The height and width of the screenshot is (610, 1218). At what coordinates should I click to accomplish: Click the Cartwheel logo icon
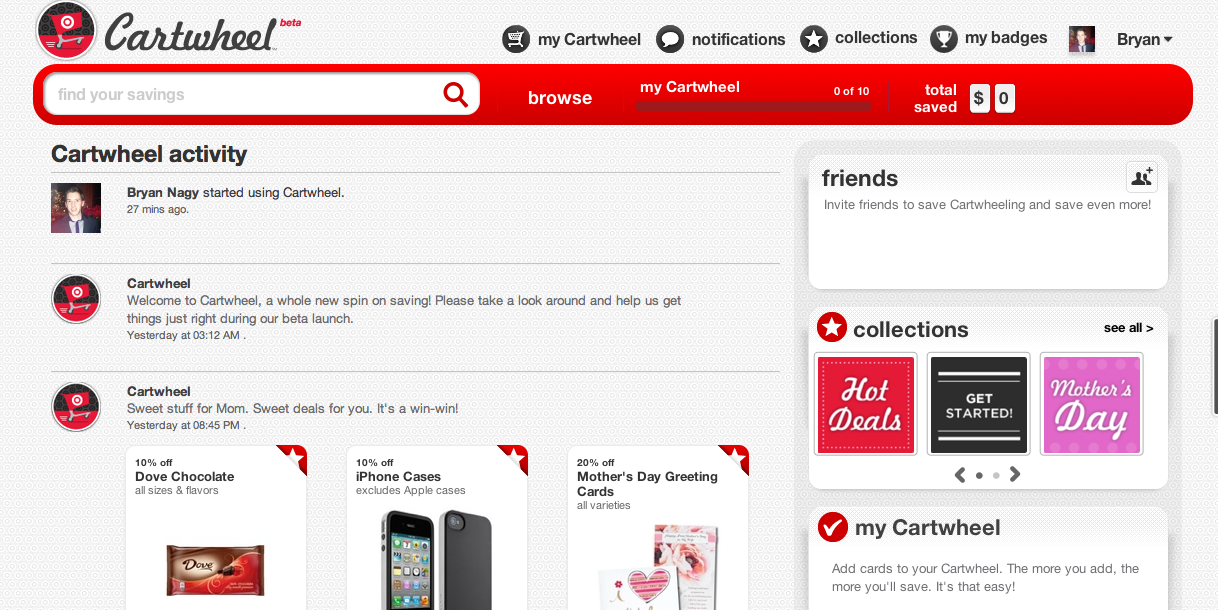pos(66,30)
